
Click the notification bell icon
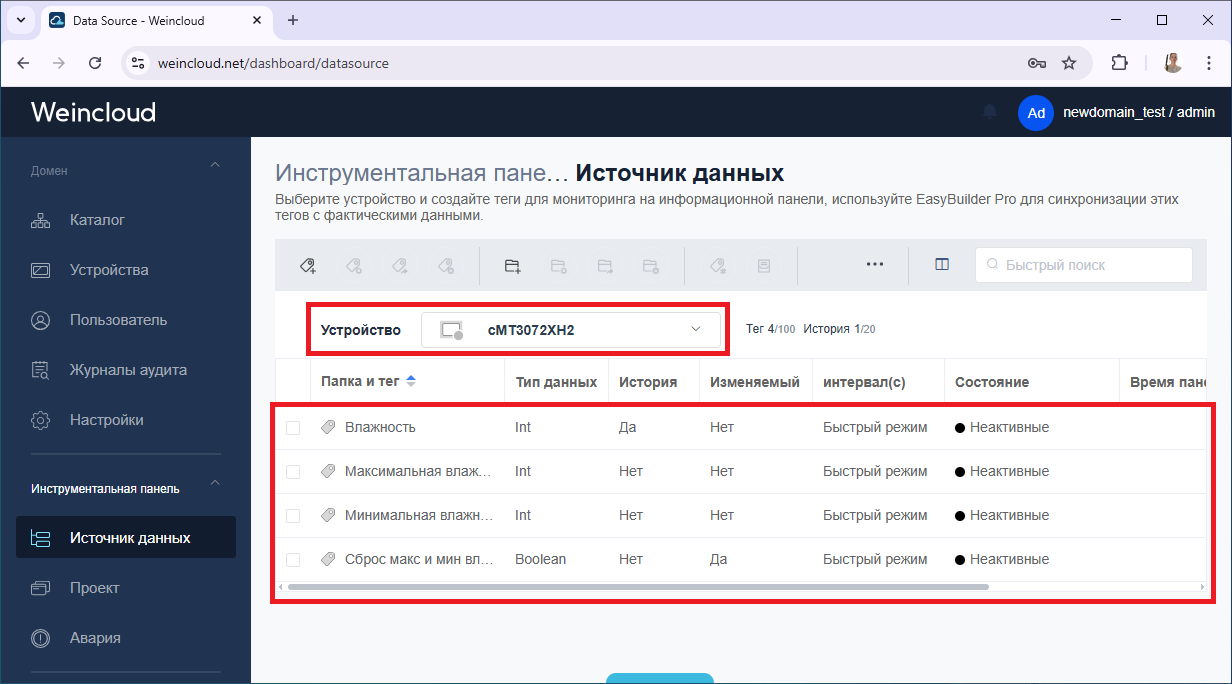pos(990,112)
